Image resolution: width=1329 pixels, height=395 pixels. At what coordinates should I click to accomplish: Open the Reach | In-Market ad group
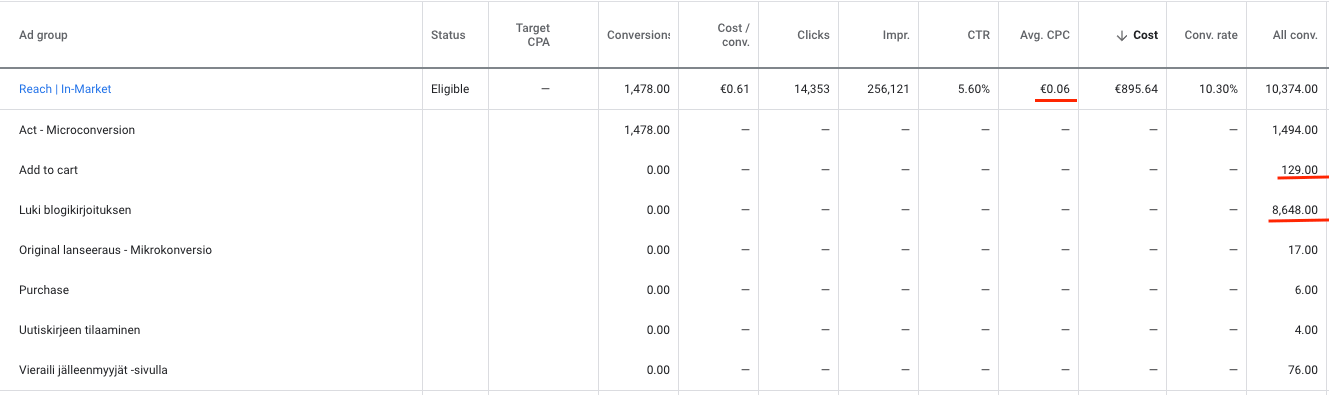pos(65,89)
